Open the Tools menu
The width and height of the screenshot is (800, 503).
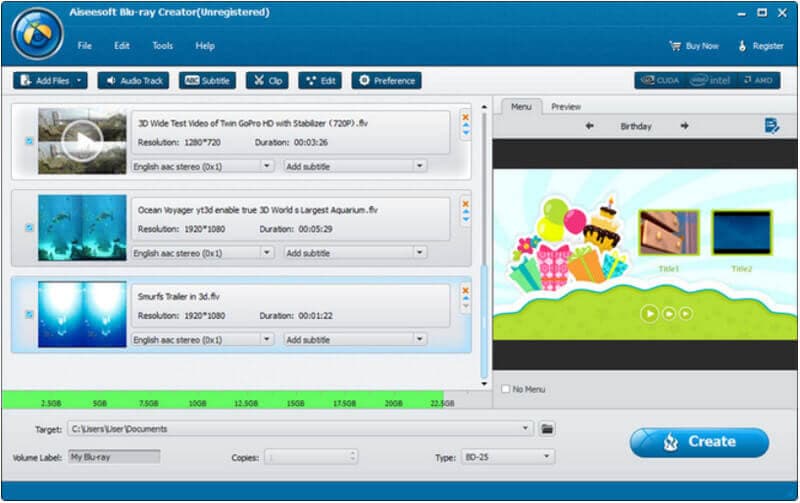coord(162,45)
